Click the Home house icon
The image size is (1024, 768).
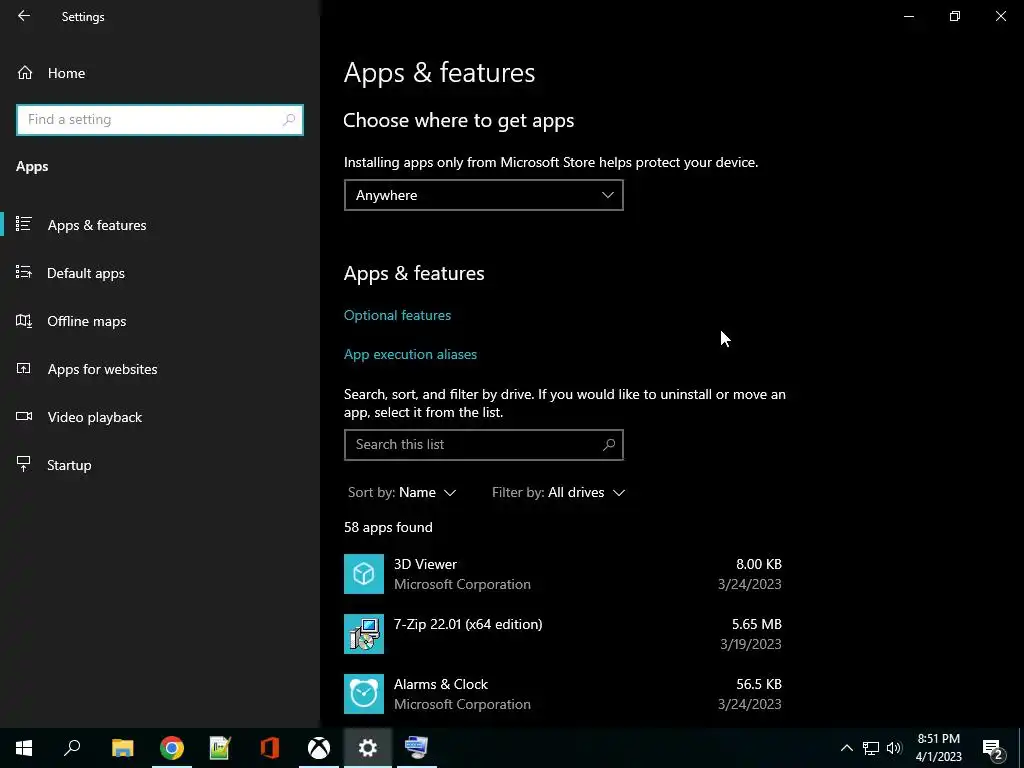pyautogui.click(x=25, y=73)
